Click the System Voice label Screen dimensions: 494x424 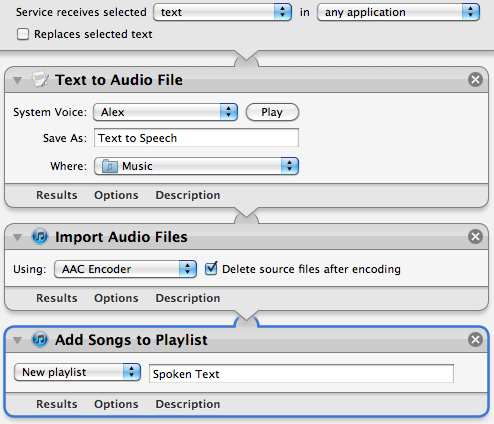50,112
